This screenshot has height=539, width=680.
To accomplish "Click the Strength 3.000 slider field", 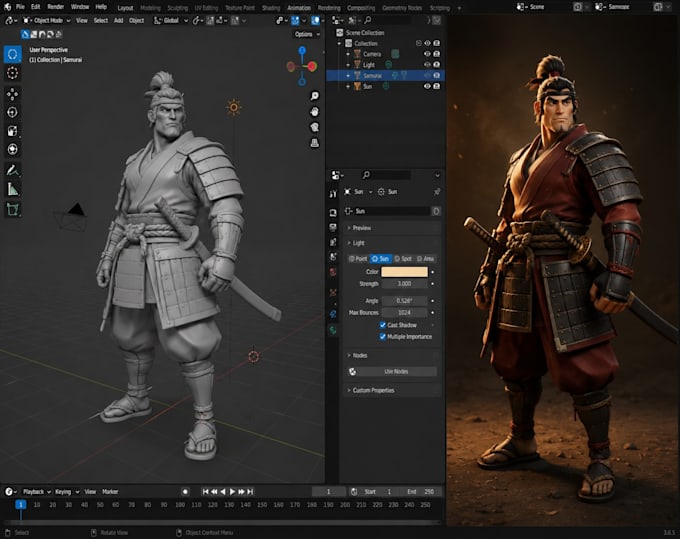I will click(x=404, y=284).
